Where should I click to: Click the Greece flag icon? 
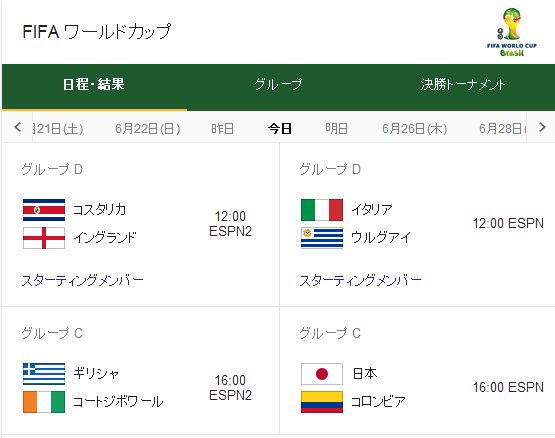pos(44,374)
